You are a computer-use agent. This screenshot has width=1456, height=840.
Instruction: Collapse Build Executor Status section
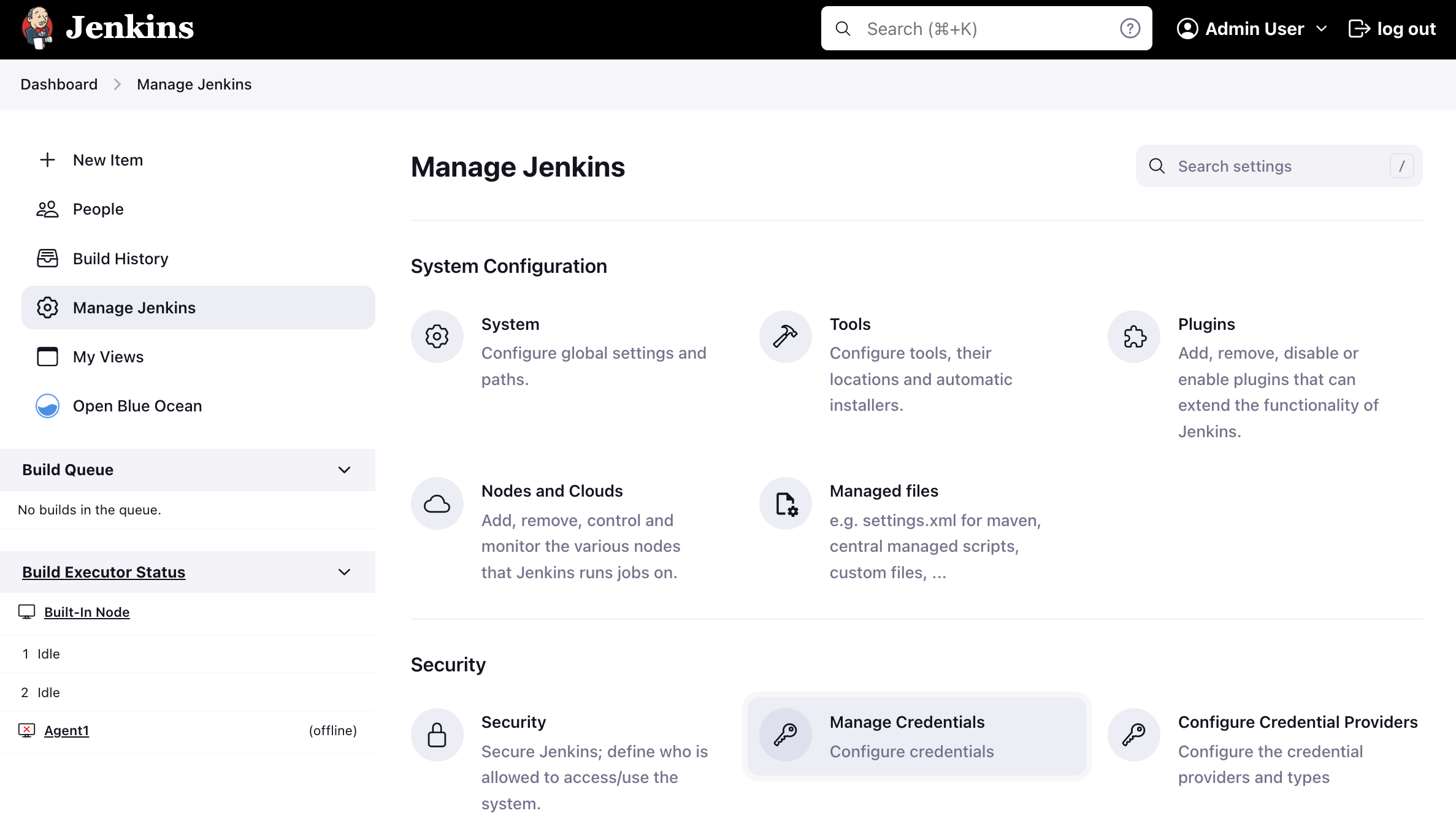[x=345, y=571]
